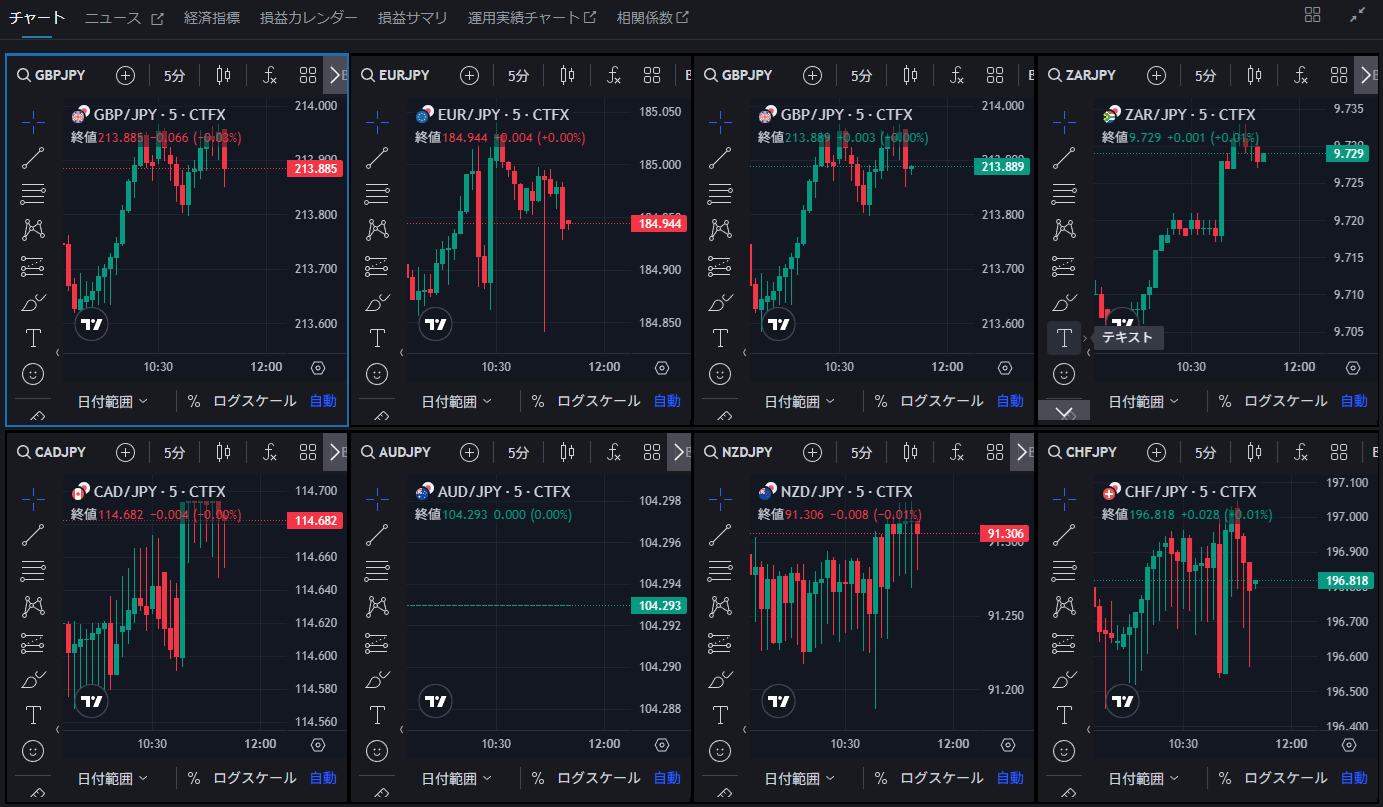Open chart settings gear in EURJPY chart
1383x807 pixels.
[662, 367]
